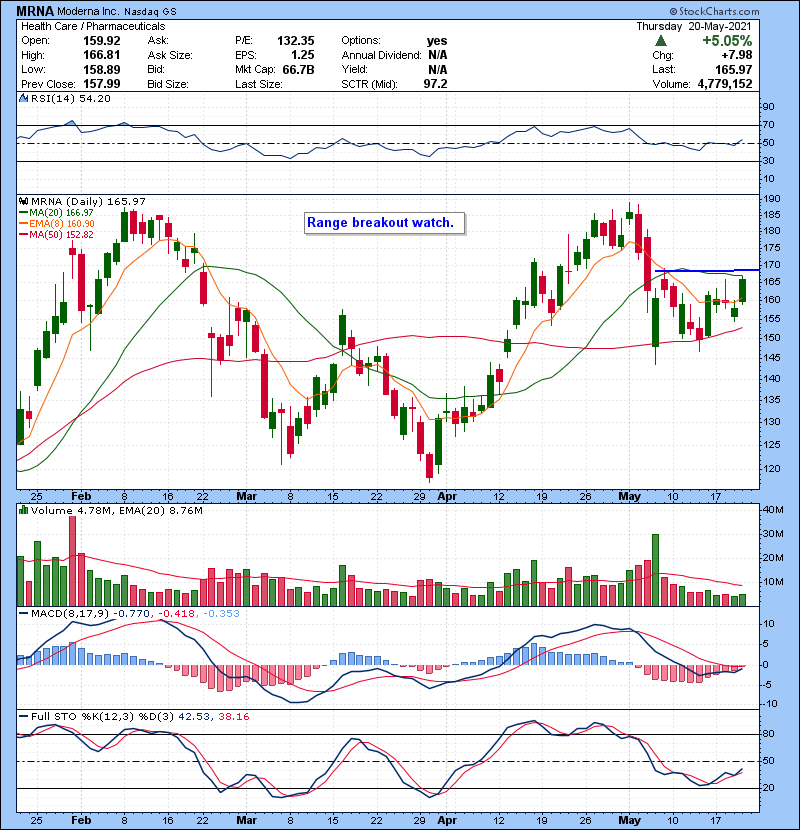
Task: Select the Low value 158.89
Action: 102,69
